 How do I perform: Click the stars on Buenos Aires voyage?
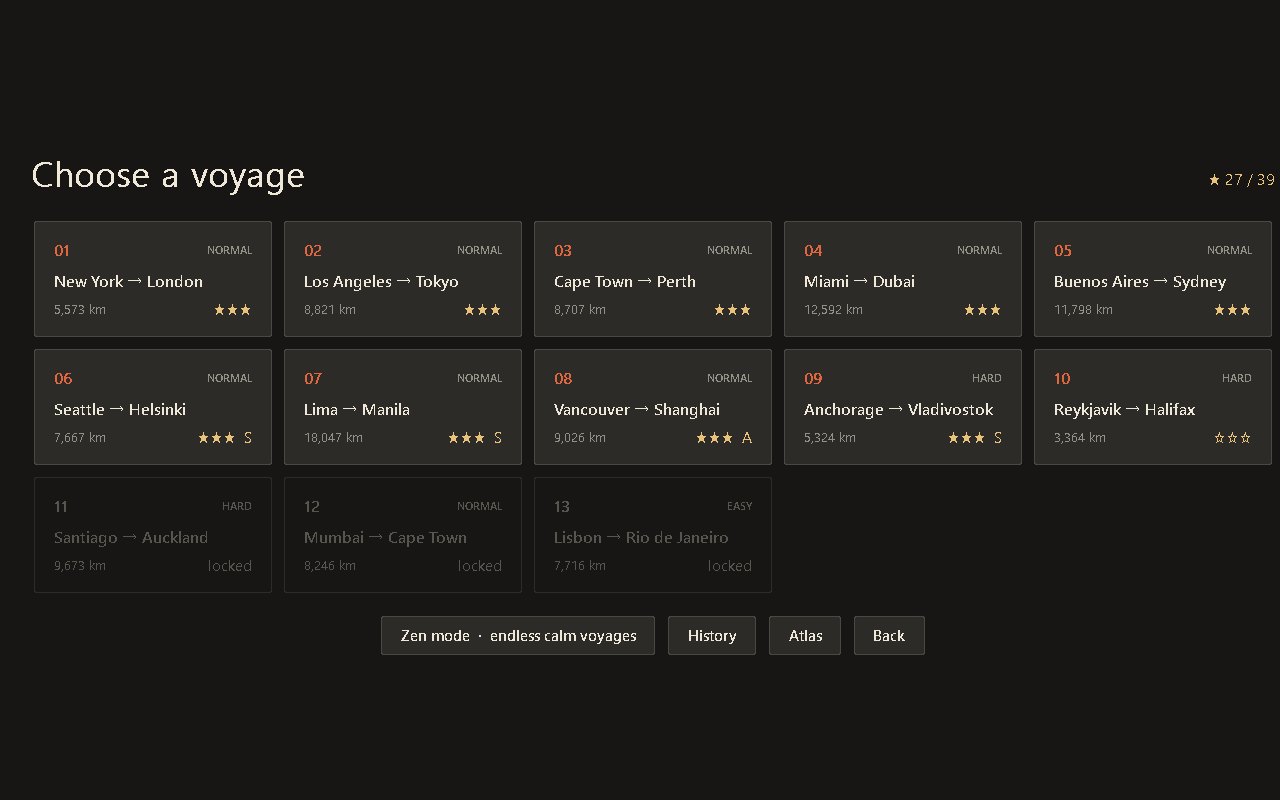[x=1232, y=310]
